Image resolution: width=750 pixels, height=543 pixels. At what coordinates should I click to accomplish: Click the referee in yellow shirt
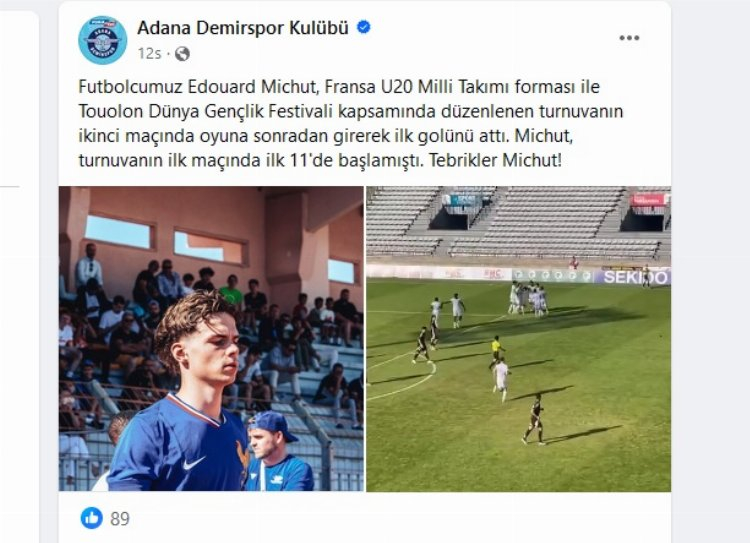click(x=497, y=353)
